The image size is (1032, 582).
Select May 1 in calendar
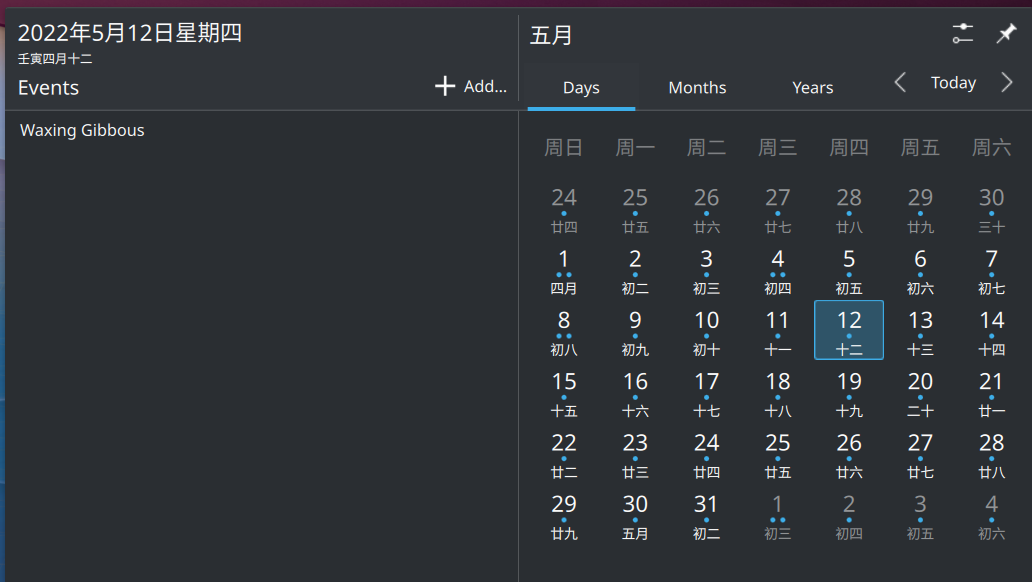pyautogui.click(x=564, y=269)
